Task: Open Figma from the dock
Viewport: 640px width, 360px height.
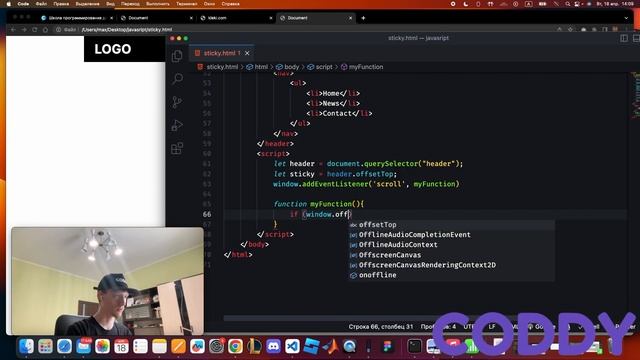Action: (387, 347)
